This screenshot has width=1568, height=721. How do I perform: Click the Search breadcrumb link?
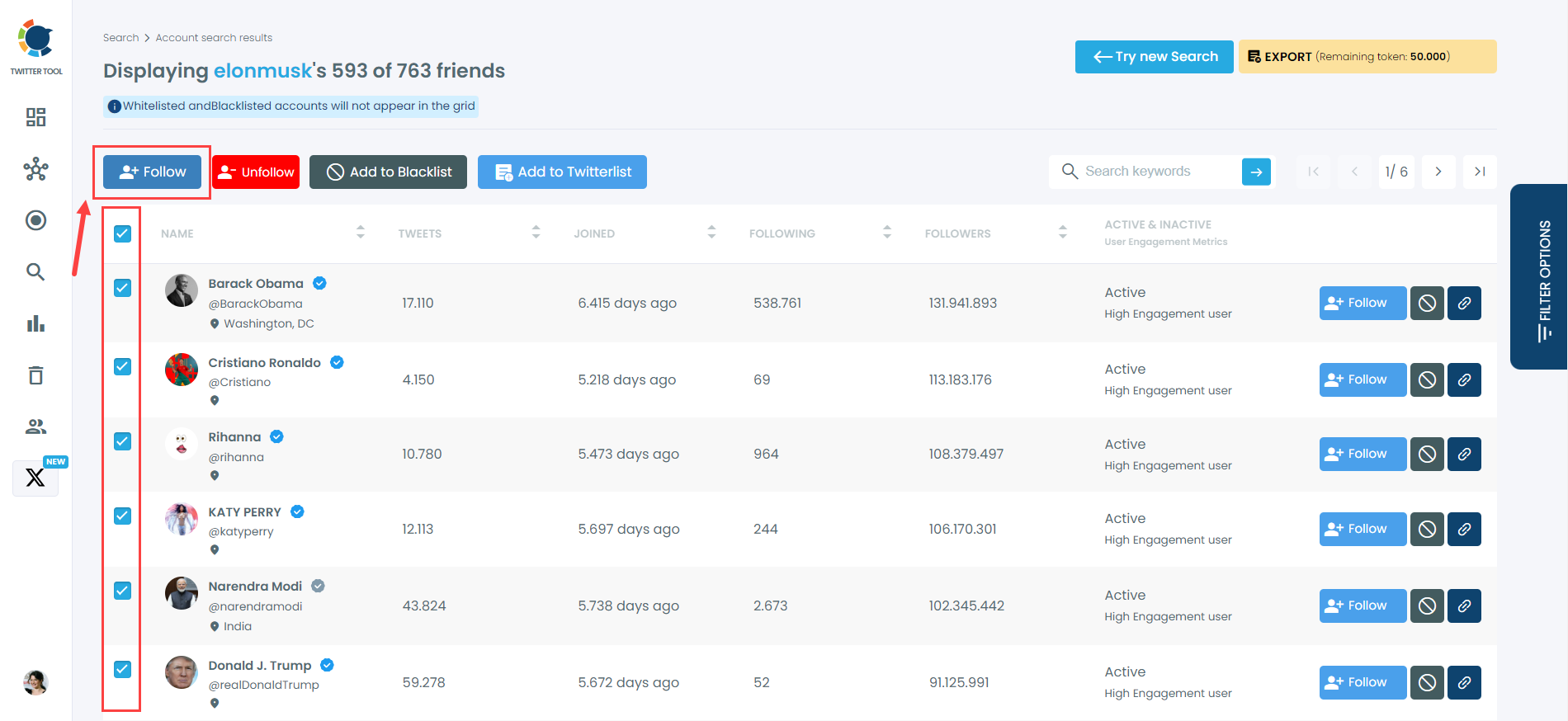(x=120, y=38)
